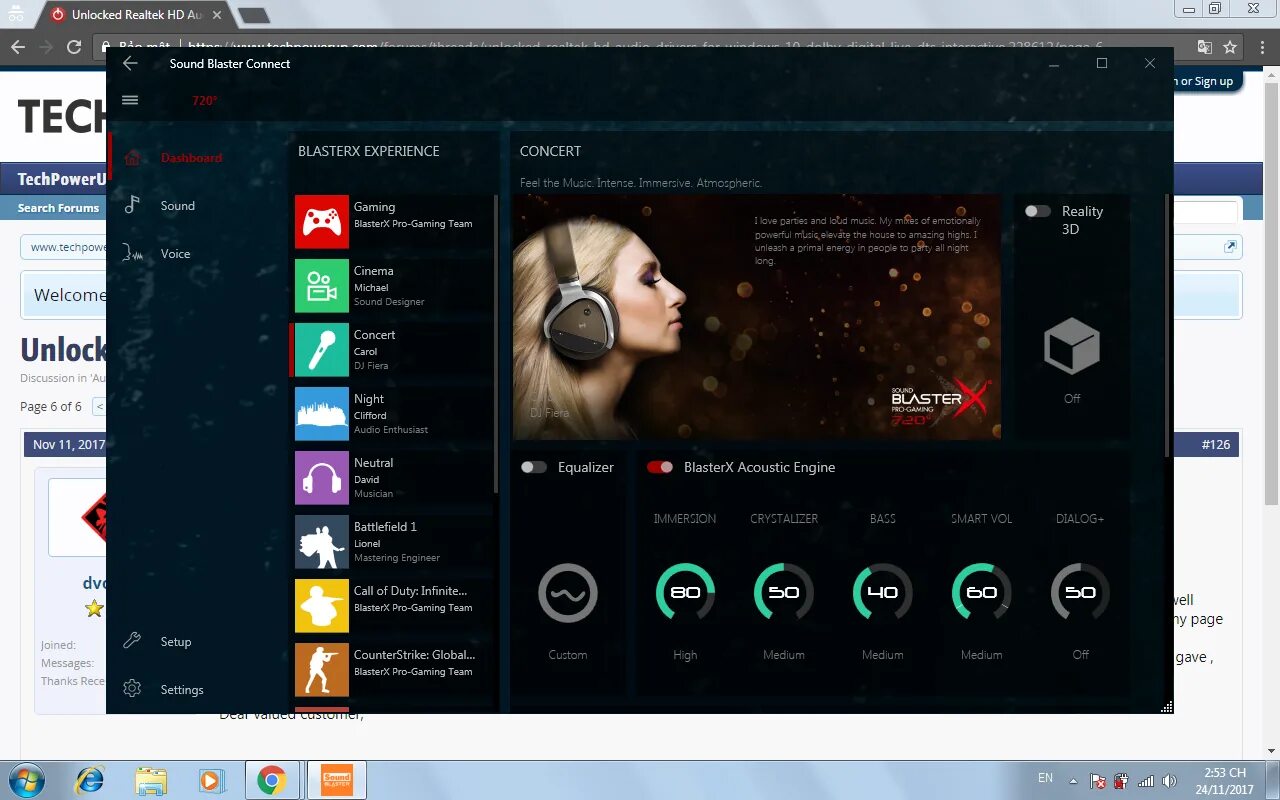The image size is (1280, 800).
Task: Click the volume speaker tray icon
Action: [x=1170, y=780]
